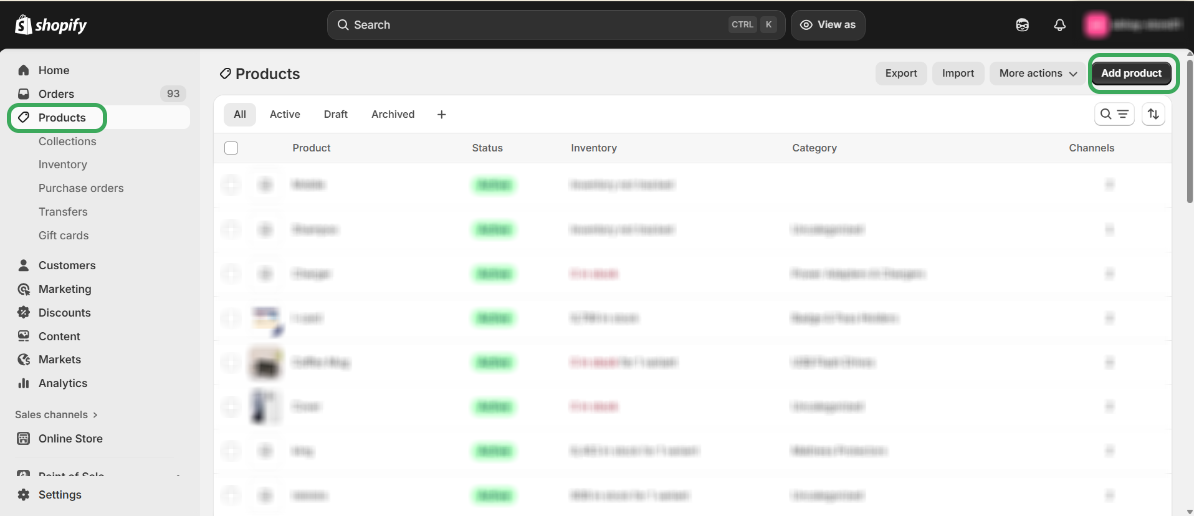The height and width of the screenshot is (516, 1194).
Task: Open the sort products icon
Action: pos(1154,114)
